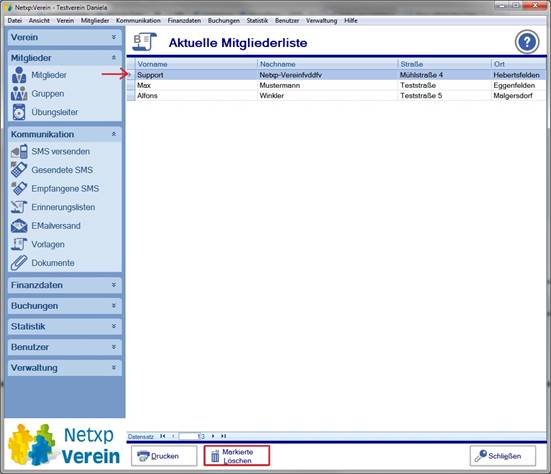The height and width of the screenshot is (474, 551).
Task: Select the Max Mustermann row selector
Action: click(131, 85)
